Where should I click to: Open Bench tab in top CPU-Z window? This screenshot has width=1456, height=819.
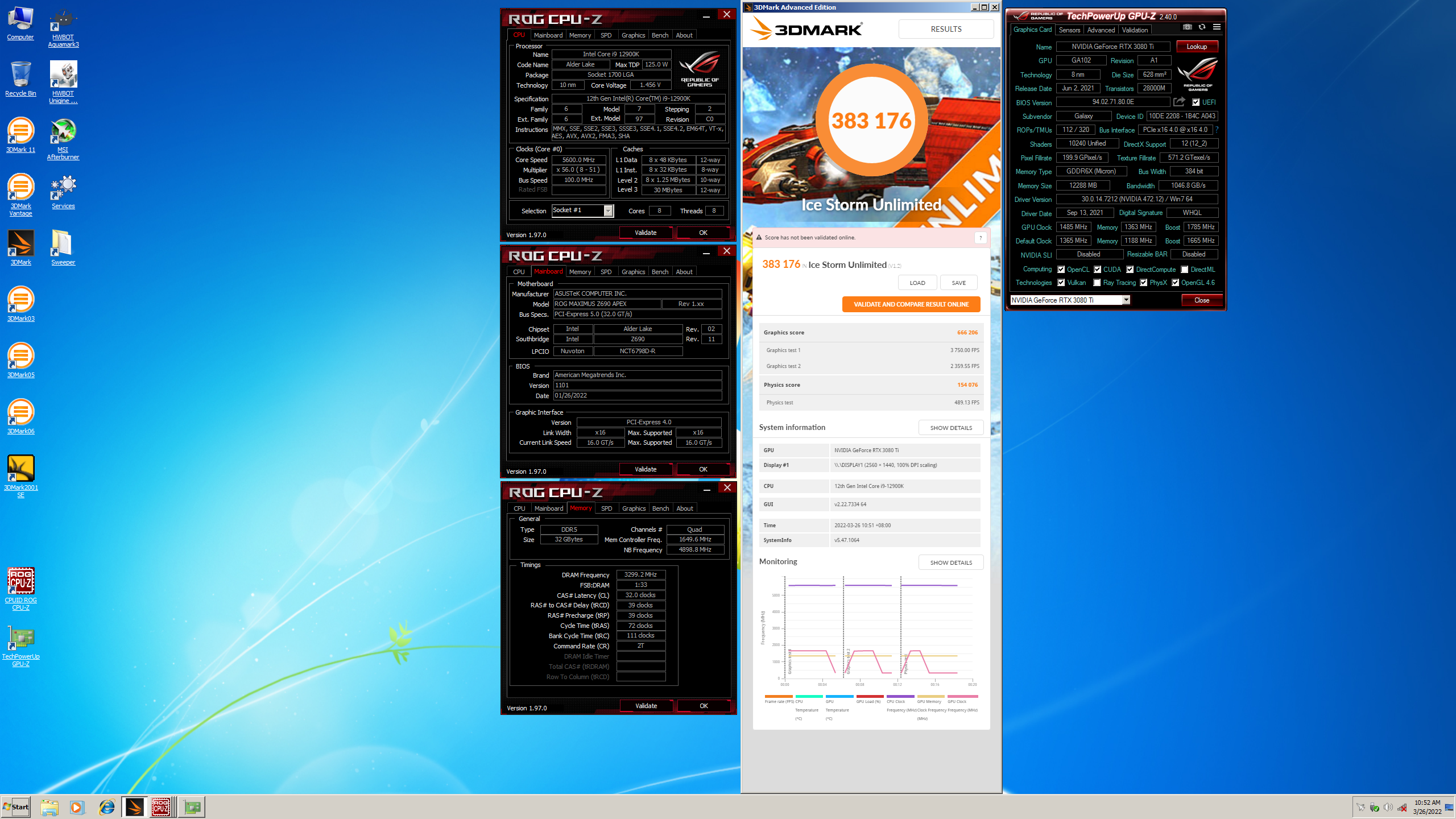point(660,35)
